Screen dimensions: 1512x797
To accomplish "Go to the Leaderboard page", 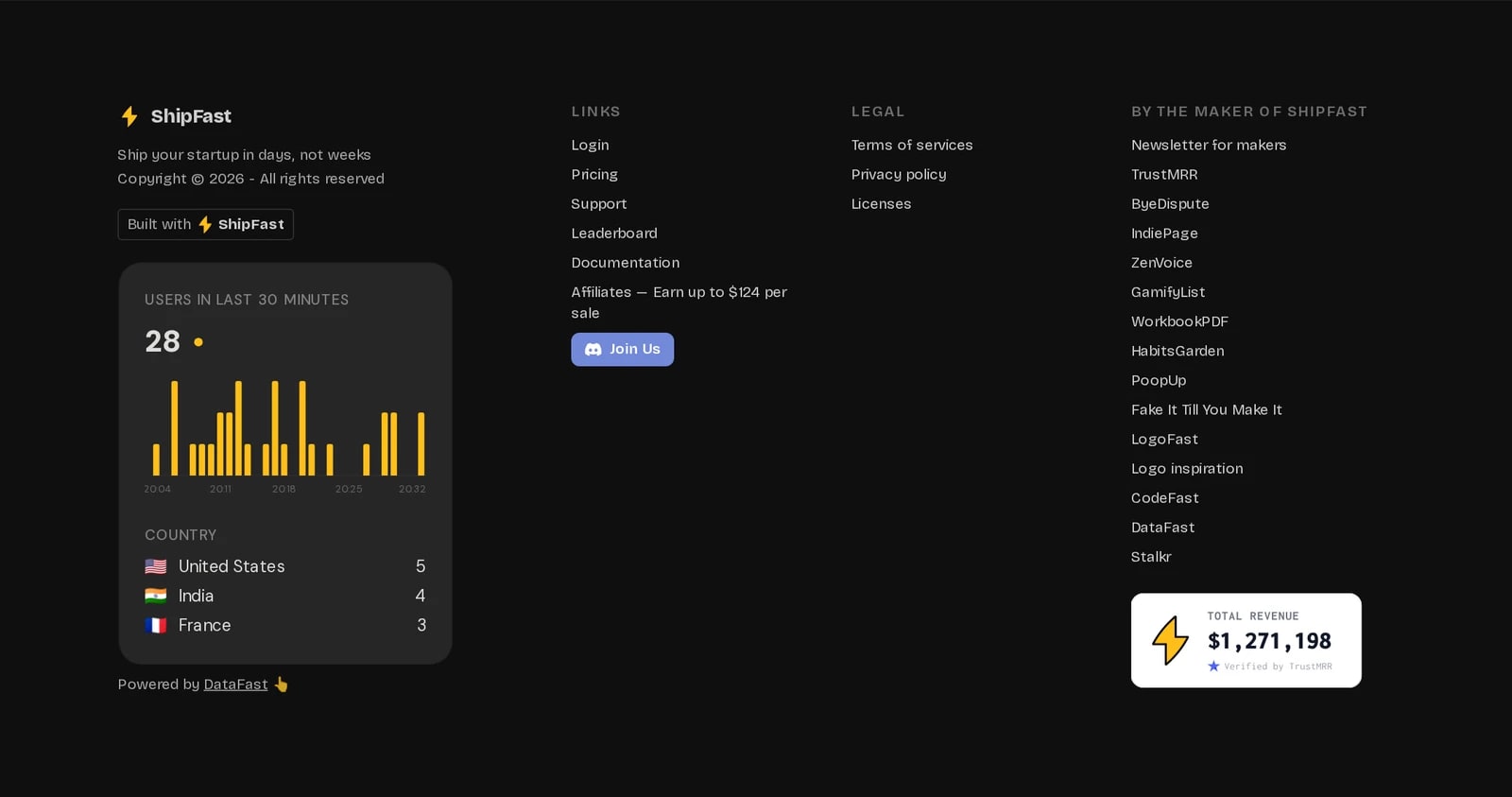I will (614, 233).
